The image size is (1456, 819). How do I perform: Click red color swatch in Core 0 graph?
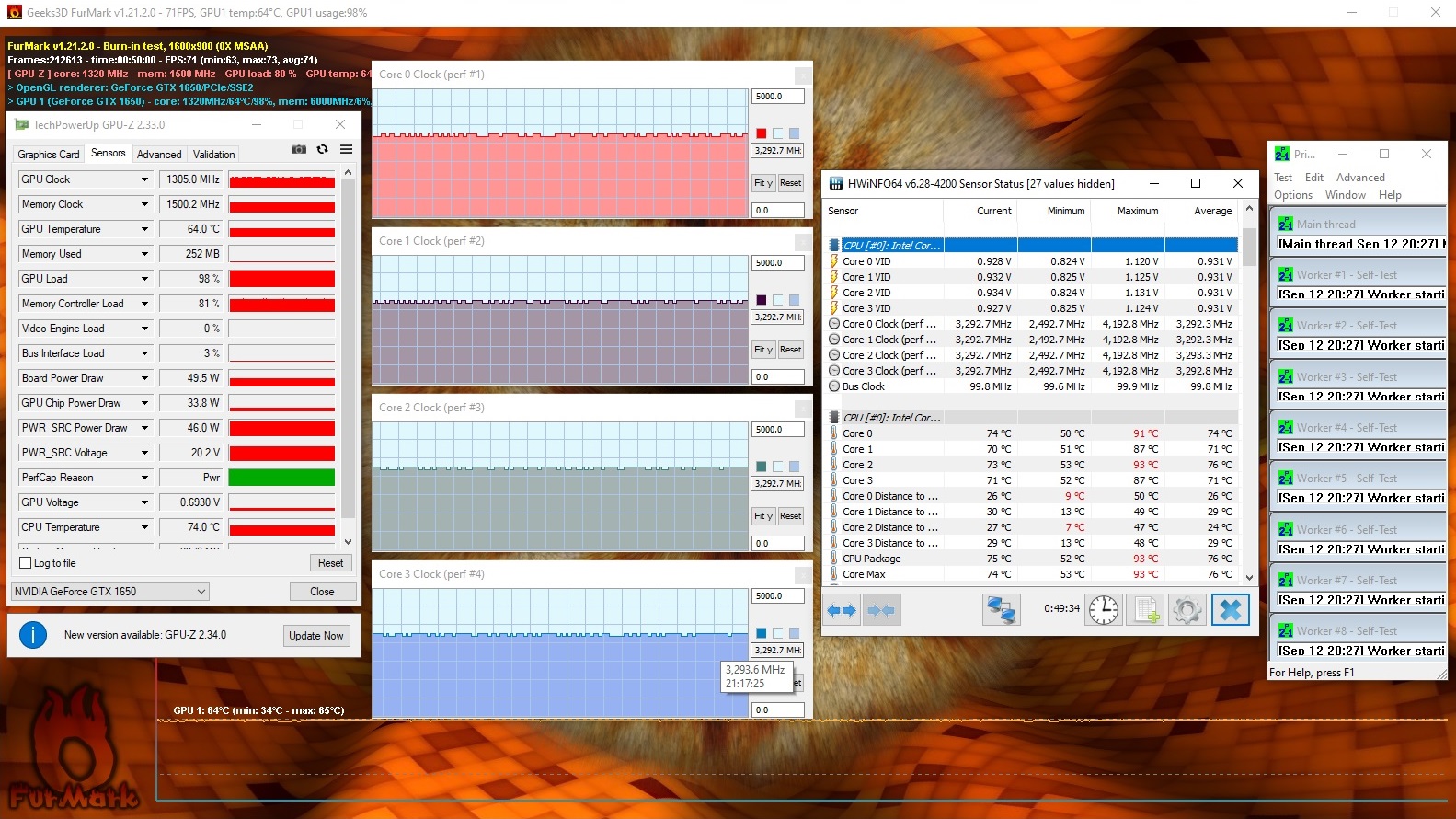[x=762, y=133]
